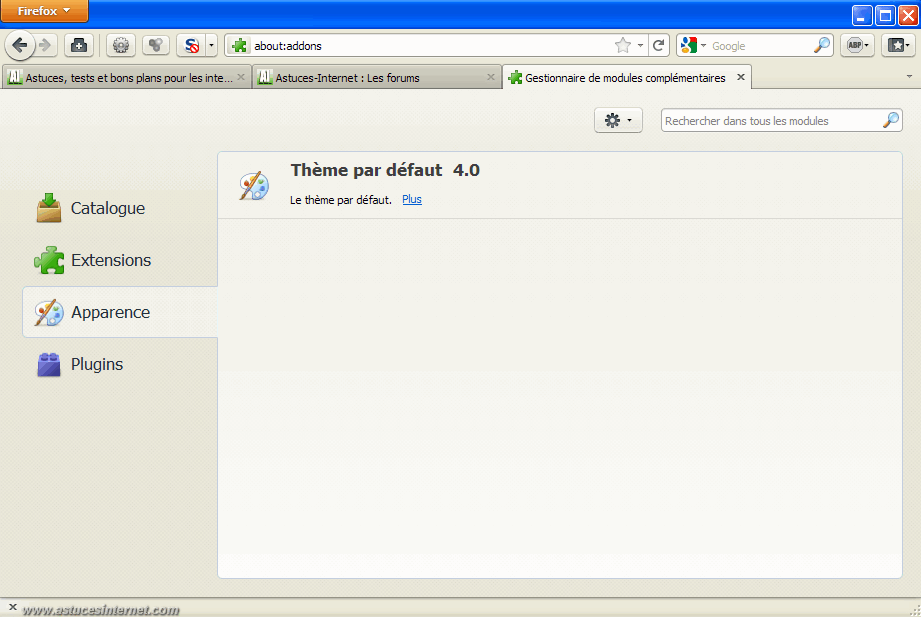Close the Gestionnaire de modules tab
921x617 pixels.
coord(741,77)
